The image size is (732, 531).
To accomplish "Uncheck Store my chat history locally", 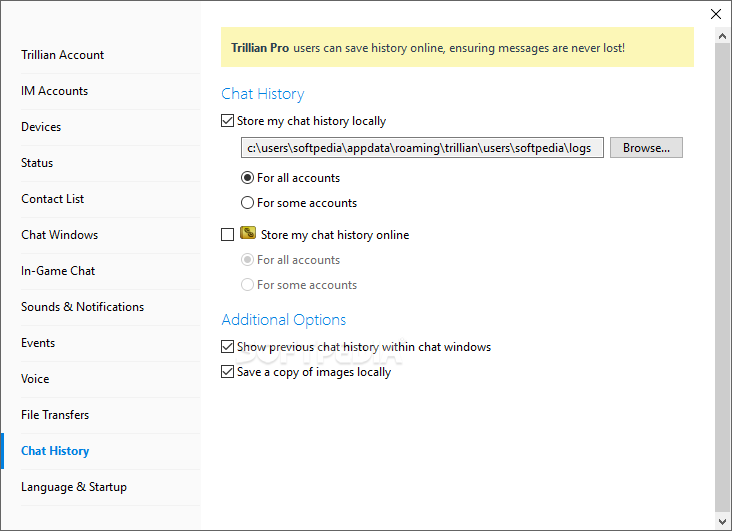I will [227, 121].
